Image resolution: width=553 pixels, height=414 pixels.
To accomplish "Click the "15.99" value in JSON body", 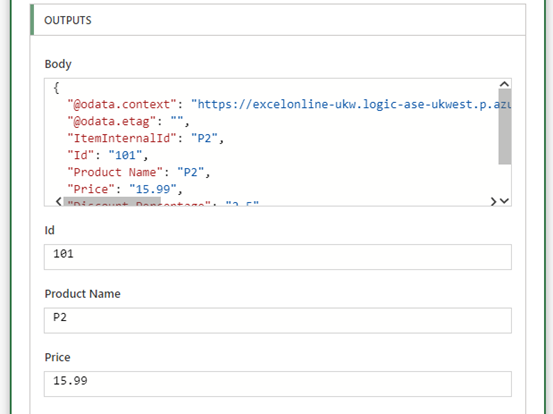I will coord(153,189).
